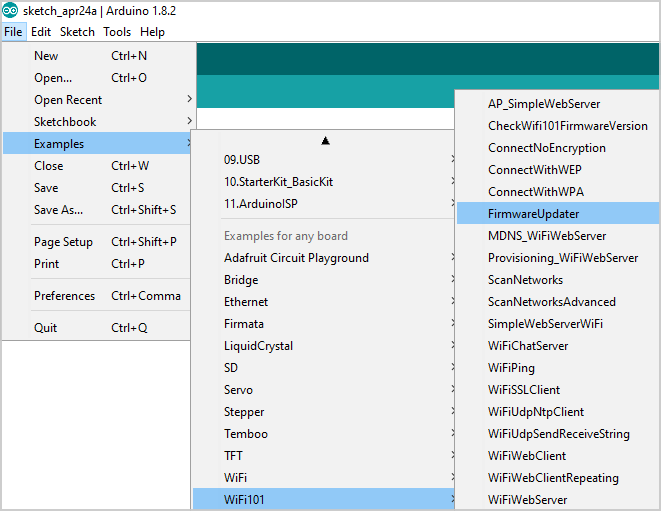Choose Print in the File menu
Viewport: 661px width, 511px height.
click(x=98, y=264)
